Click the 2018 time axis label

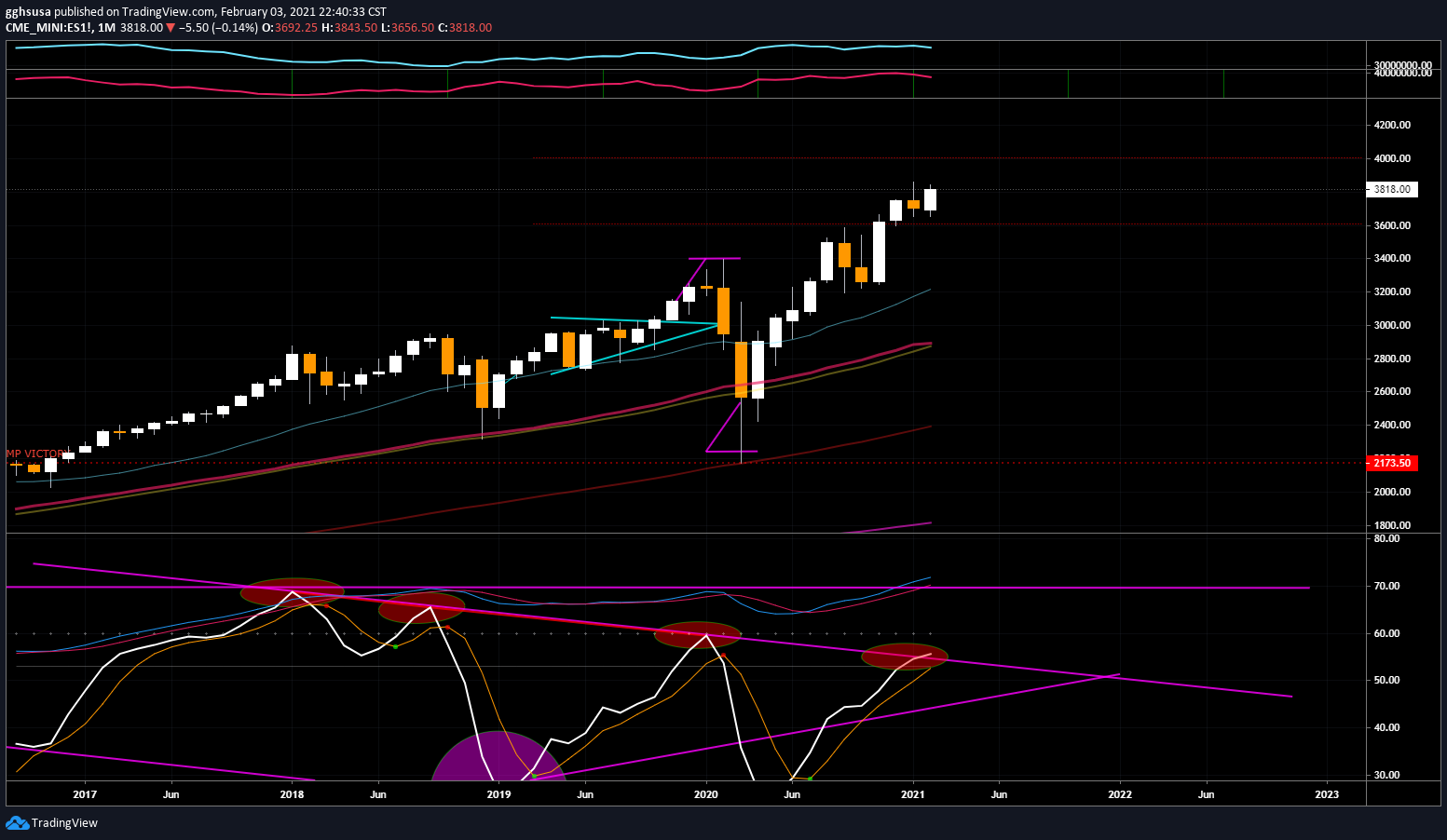point(292,794)
